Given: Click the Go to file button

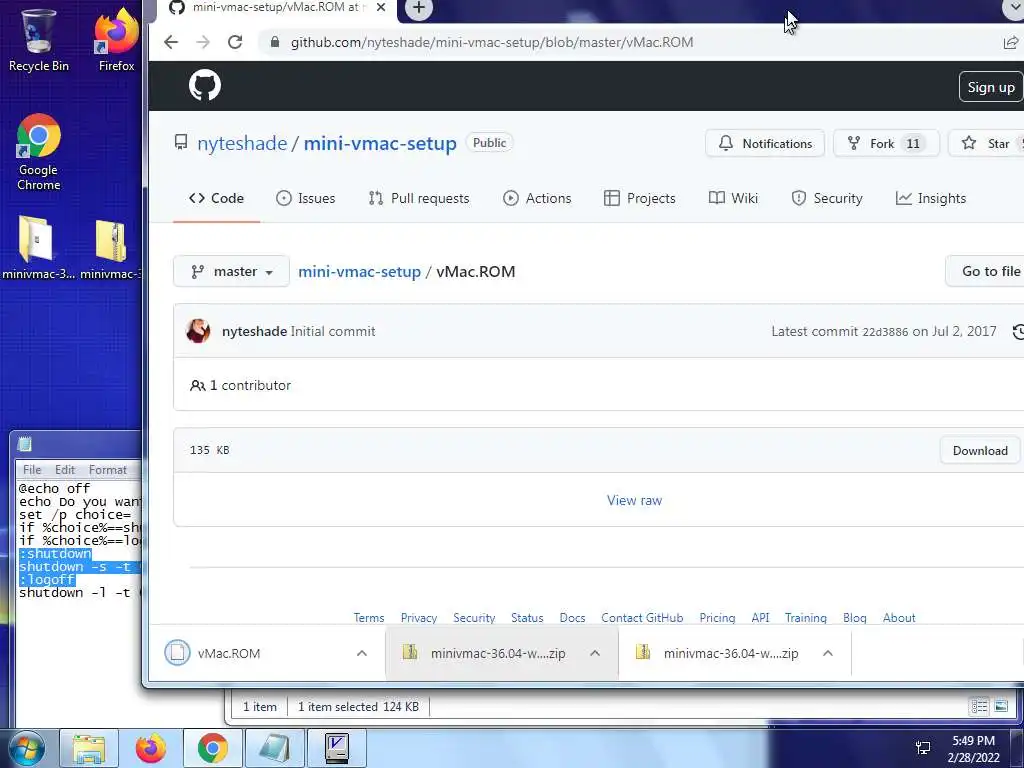Looking at the screenshot, I should coord(985,271).
